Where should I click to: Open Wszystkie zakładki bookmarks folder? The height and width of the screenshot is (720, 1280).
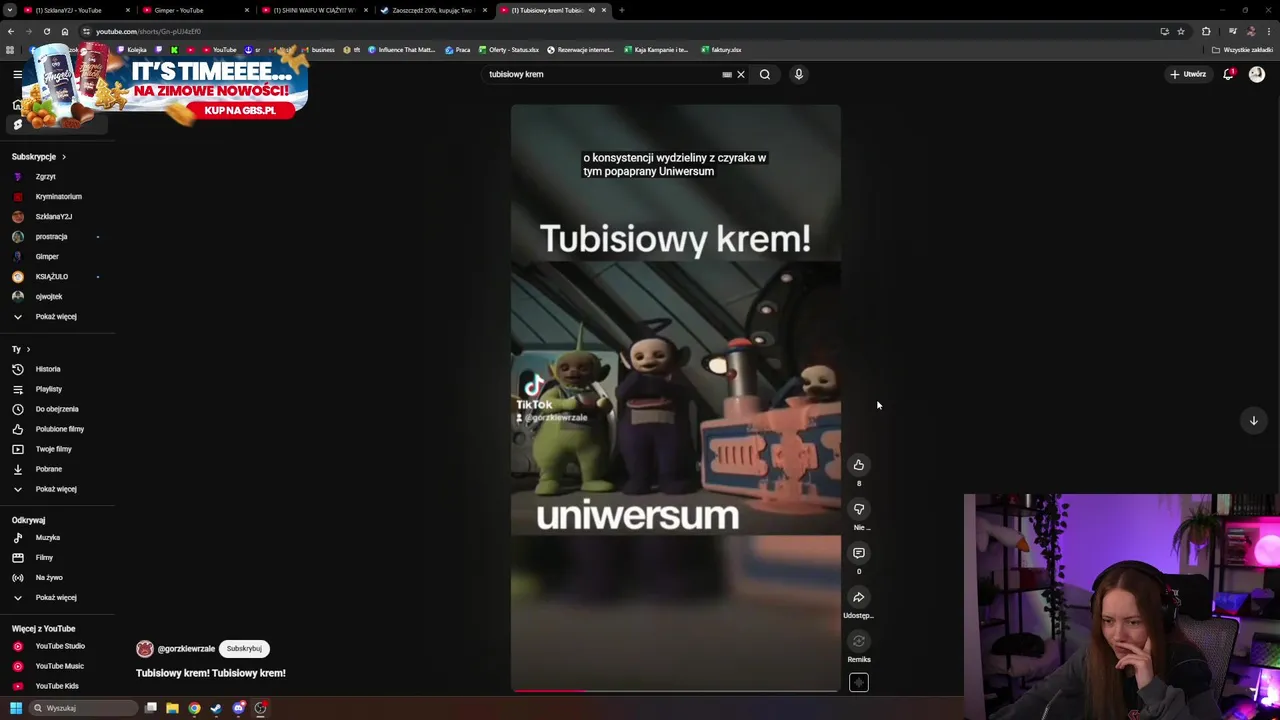point(1242,50)
